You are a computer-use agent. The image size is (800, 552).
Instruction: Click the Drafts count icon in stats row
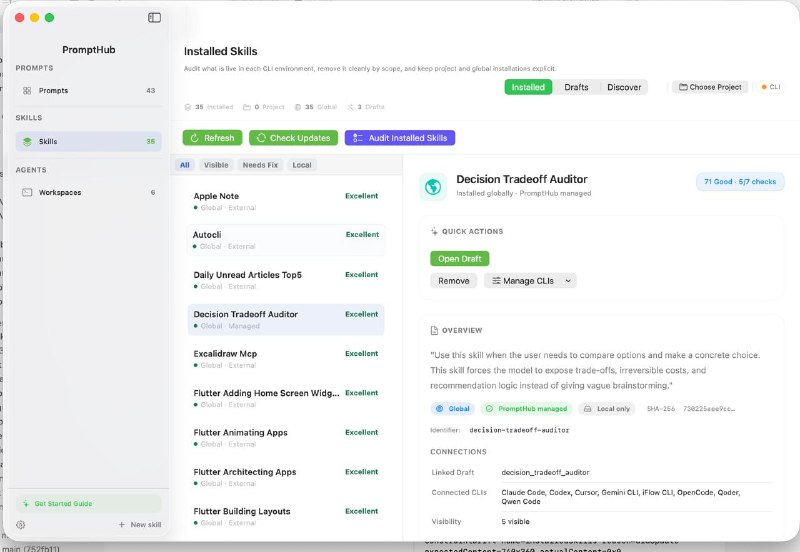click(x=350, y=107)
